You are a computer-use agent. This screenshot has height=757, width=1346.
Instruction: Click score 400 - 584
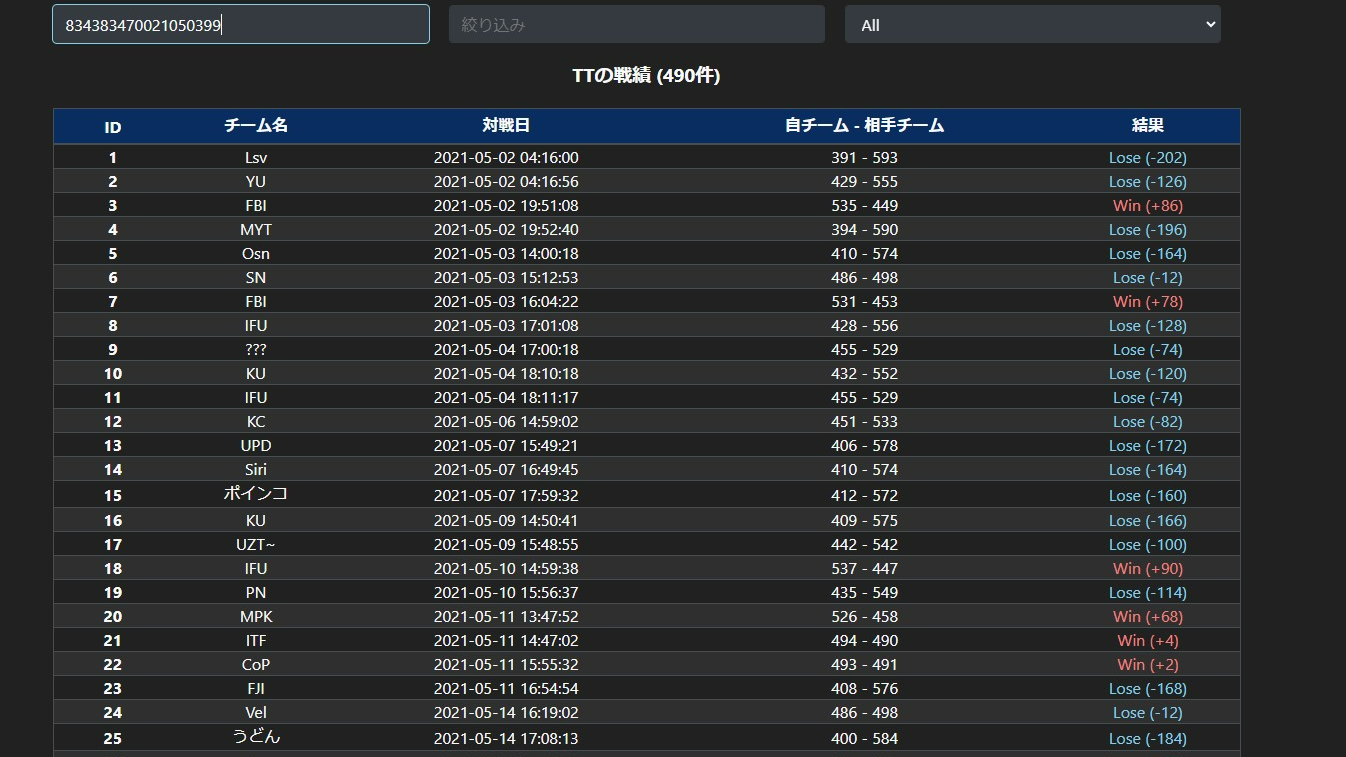[x=864, y=738]
